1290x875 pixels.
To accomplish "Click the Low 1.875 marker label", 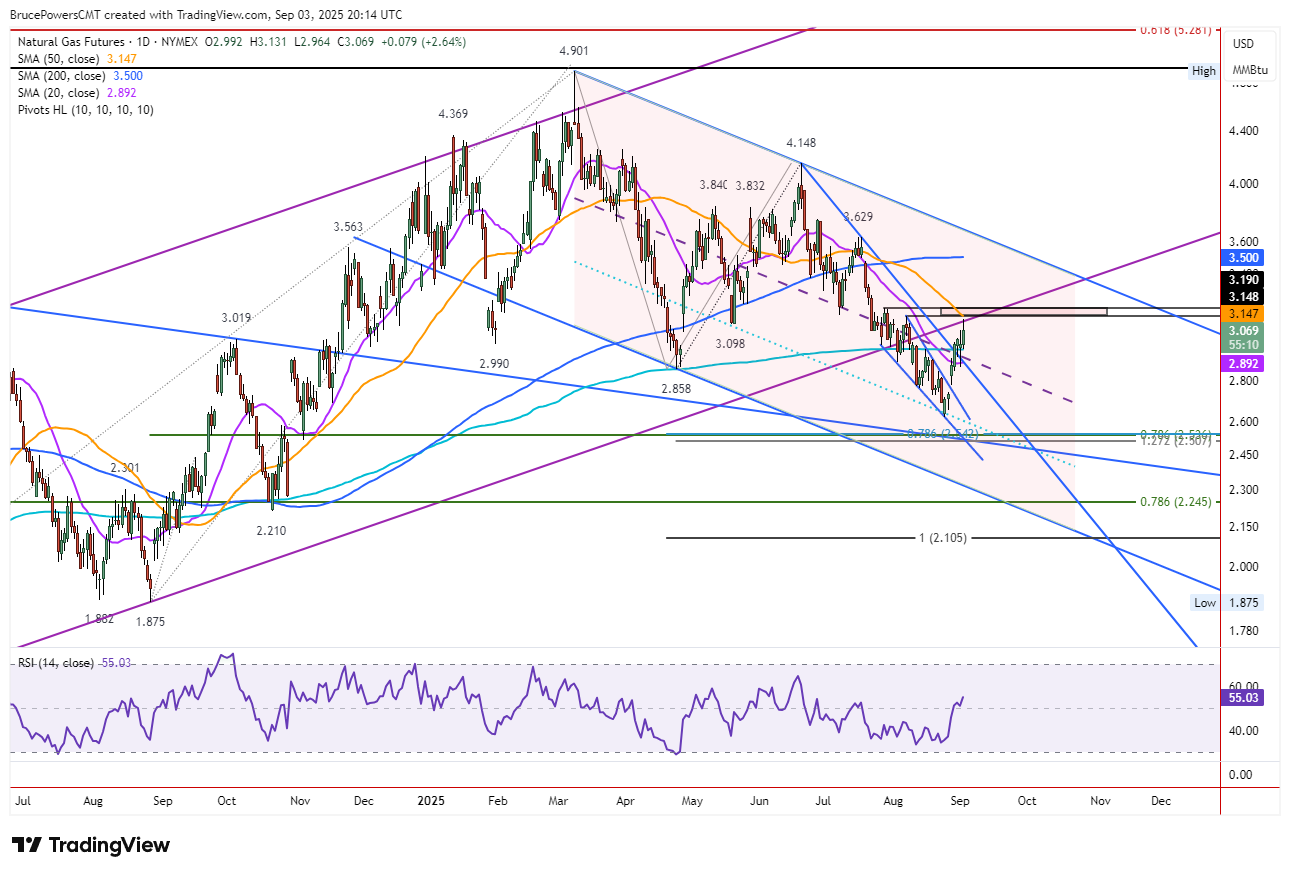I will [1229, 602].
